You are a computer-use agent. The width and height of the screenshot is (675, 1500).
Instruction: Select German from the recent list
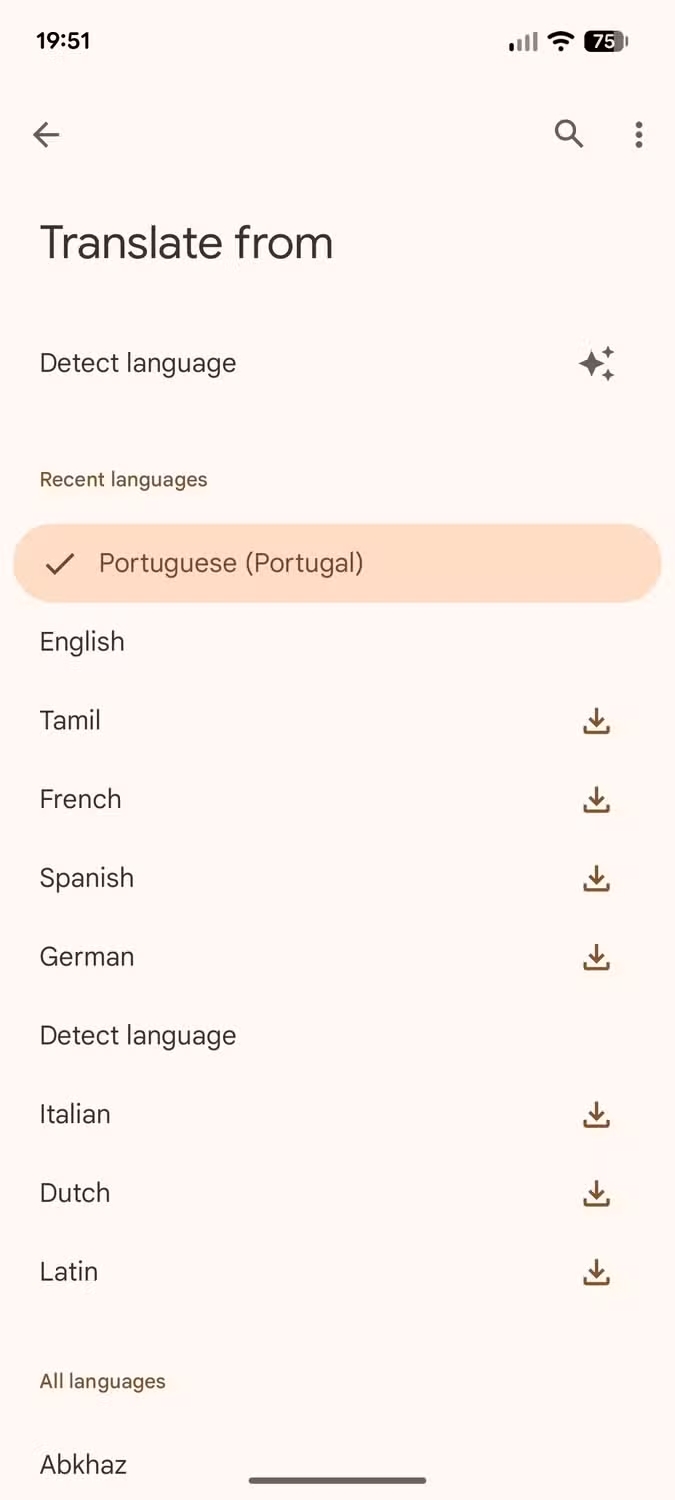pos(87,957)
